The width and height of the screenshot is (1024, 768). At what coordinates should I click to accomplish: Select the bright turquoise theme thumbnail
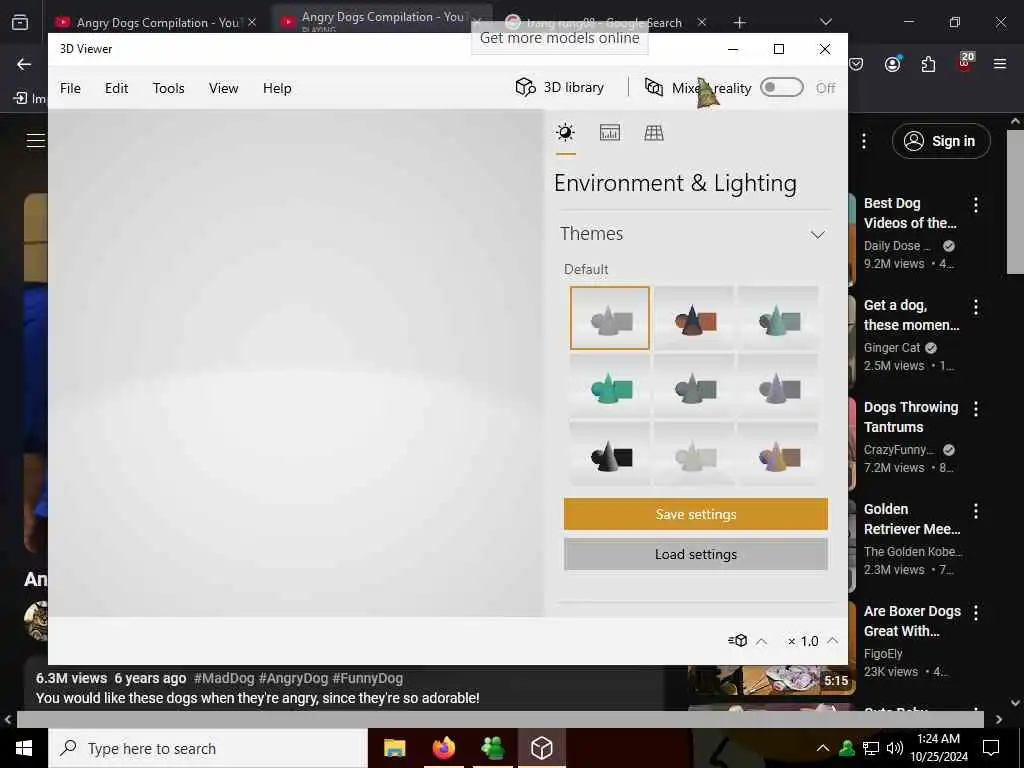point(609,387)
